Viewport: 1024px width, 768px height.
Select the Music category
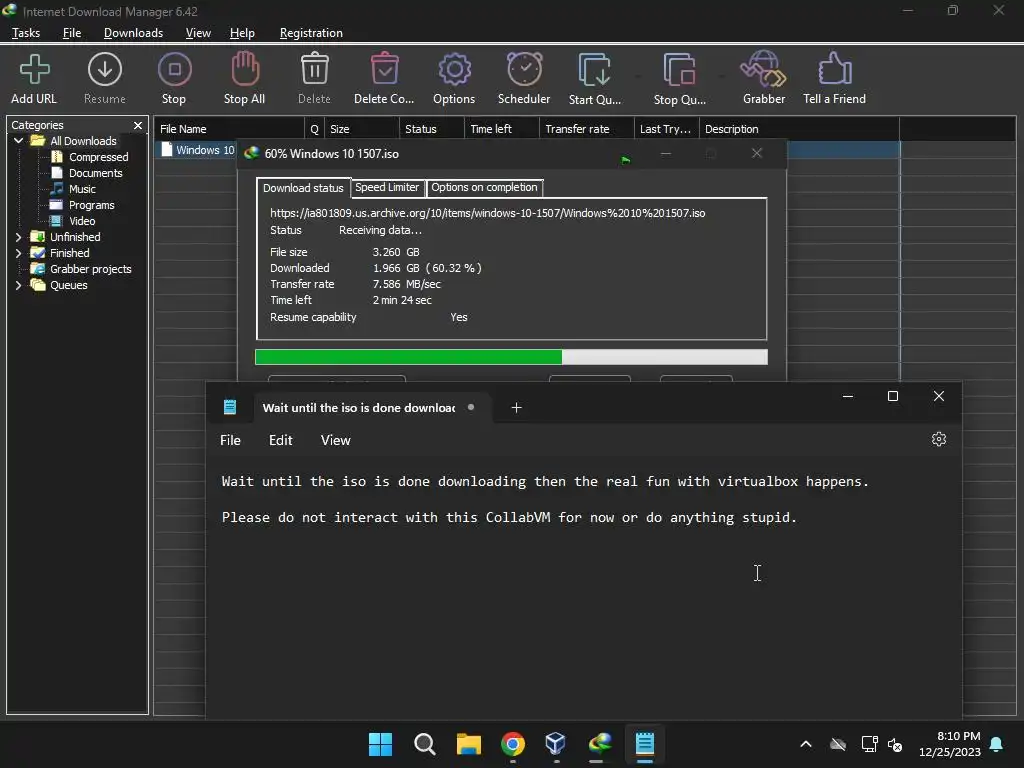coord(82,189)
